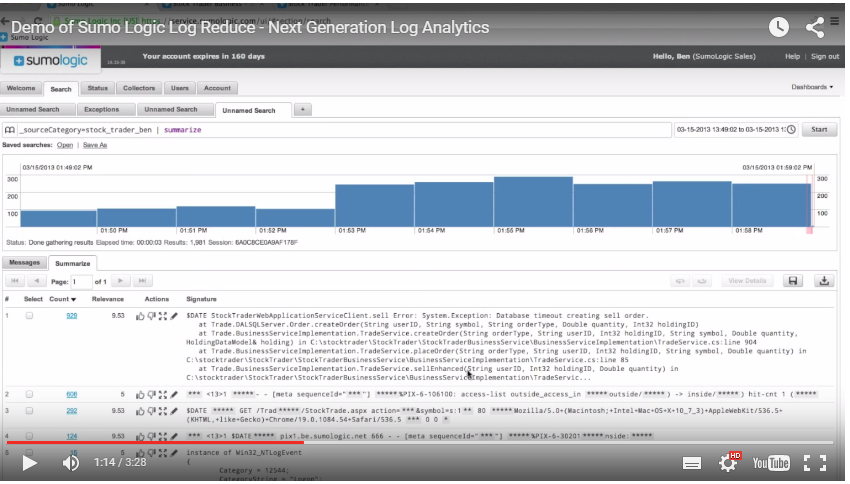Click the Start search button
The image size is (850, 484).
pos(819,130)
